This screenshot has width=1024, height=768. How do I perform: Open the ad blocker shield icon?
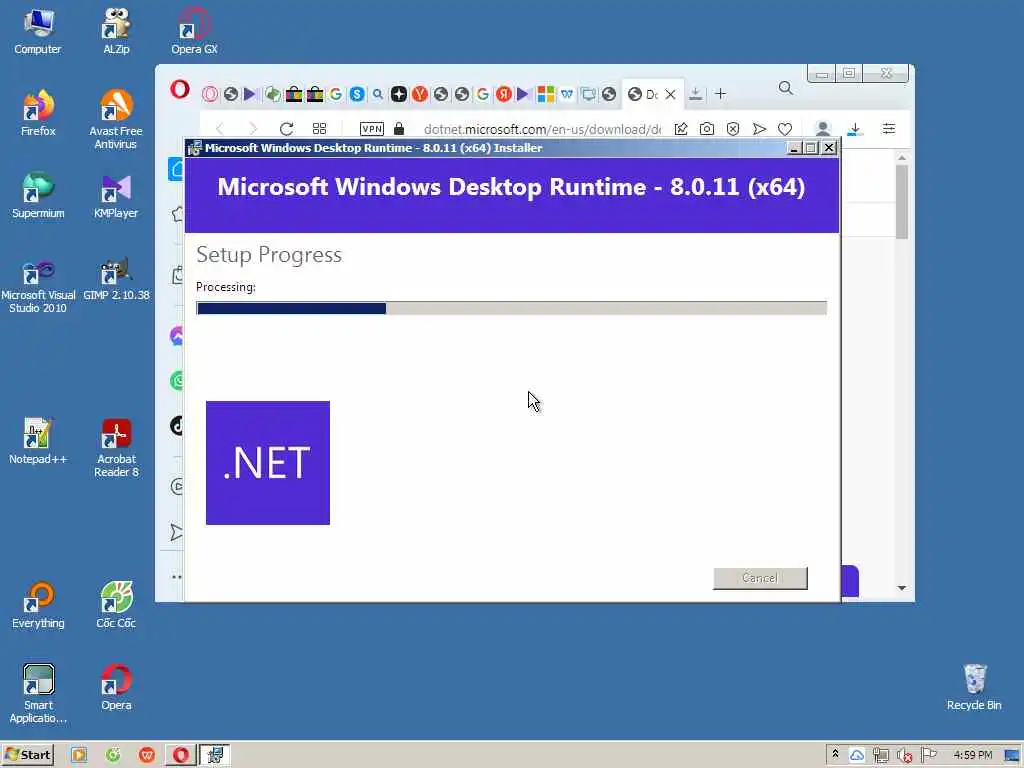pos(733,129)
